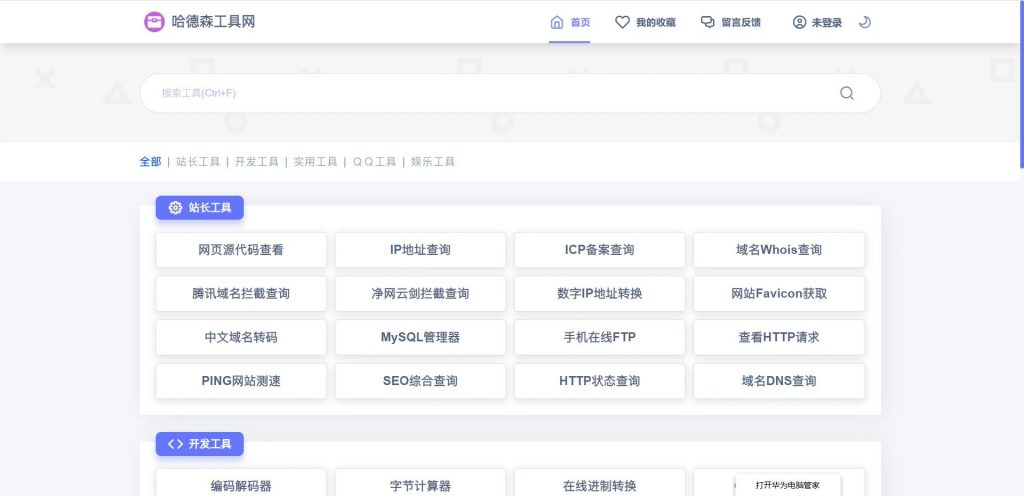
Task: Select the 实用工具 category filter
Action: click(315, 161)
